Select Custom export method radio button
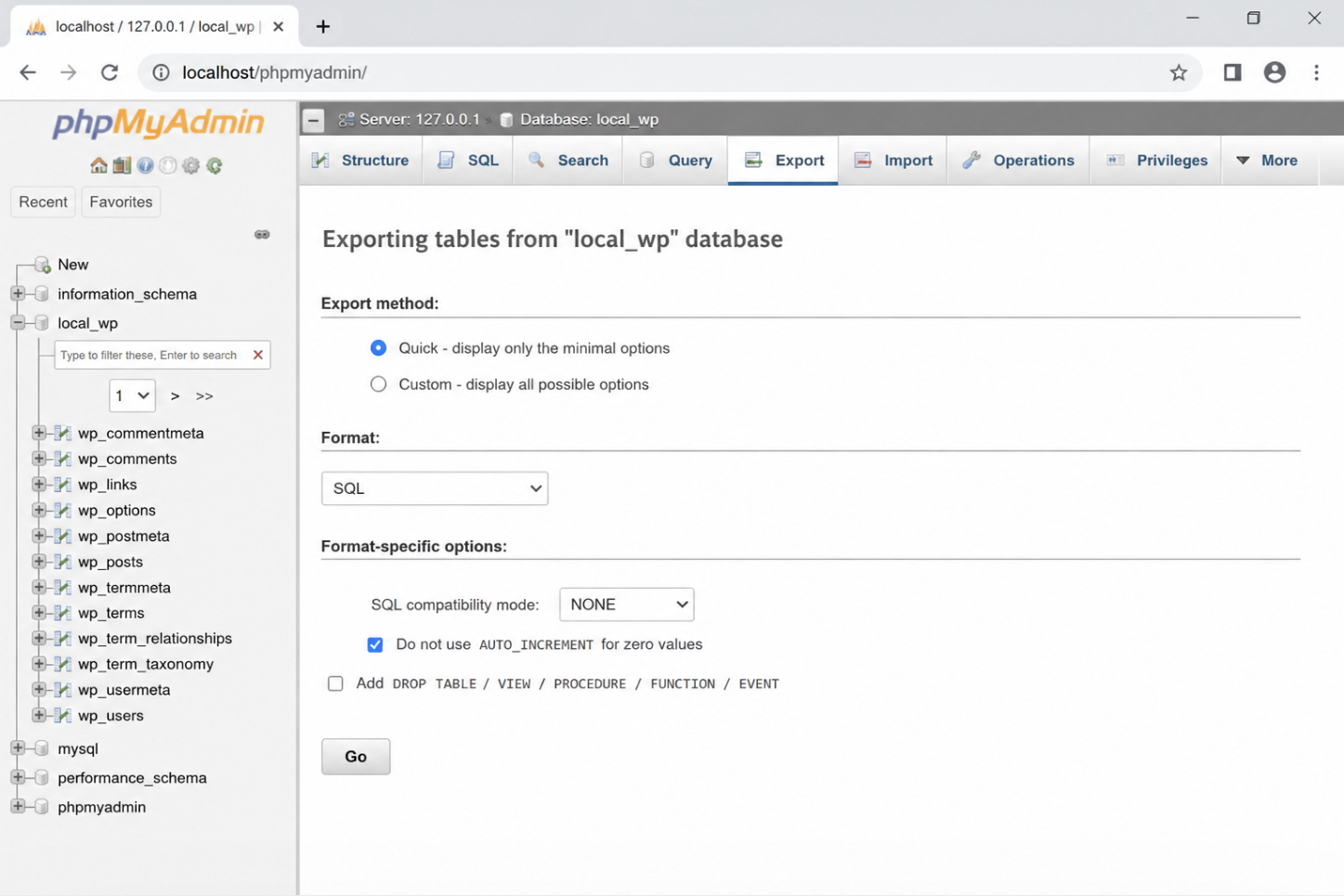Image resolution: width=1344 pixels, height=896 pixels. 378,384
